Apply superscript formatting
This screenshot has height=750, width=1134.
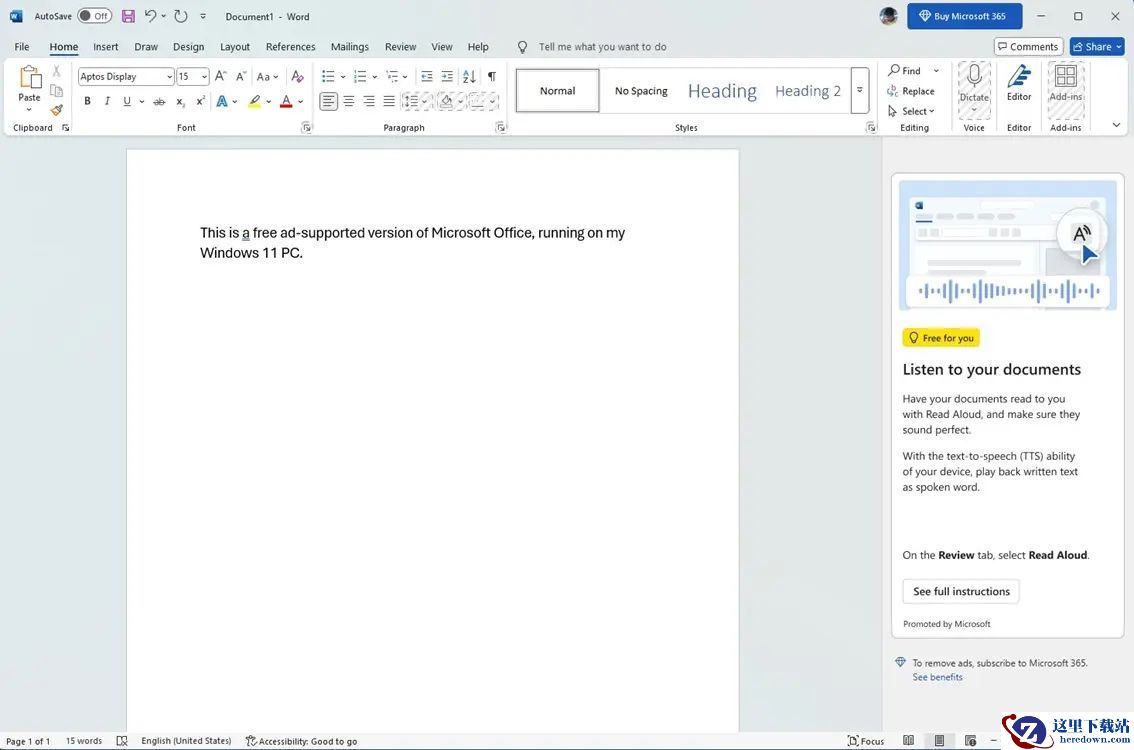[200, 101]
